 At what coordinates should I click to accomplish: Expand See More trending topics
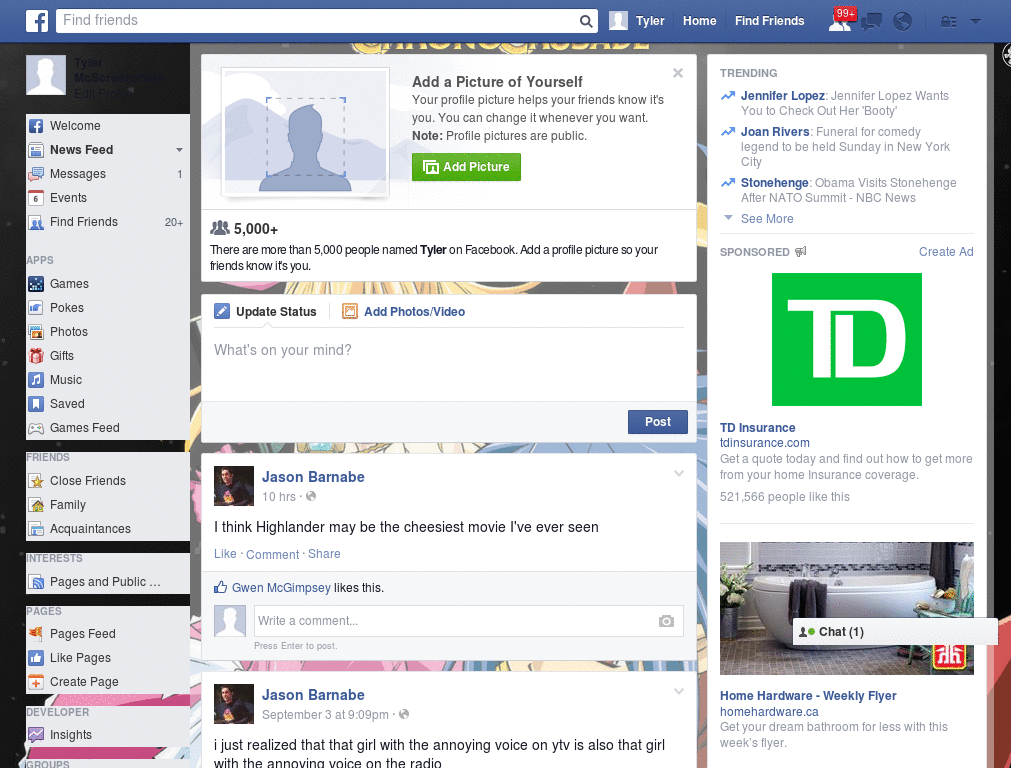(767, 219)
